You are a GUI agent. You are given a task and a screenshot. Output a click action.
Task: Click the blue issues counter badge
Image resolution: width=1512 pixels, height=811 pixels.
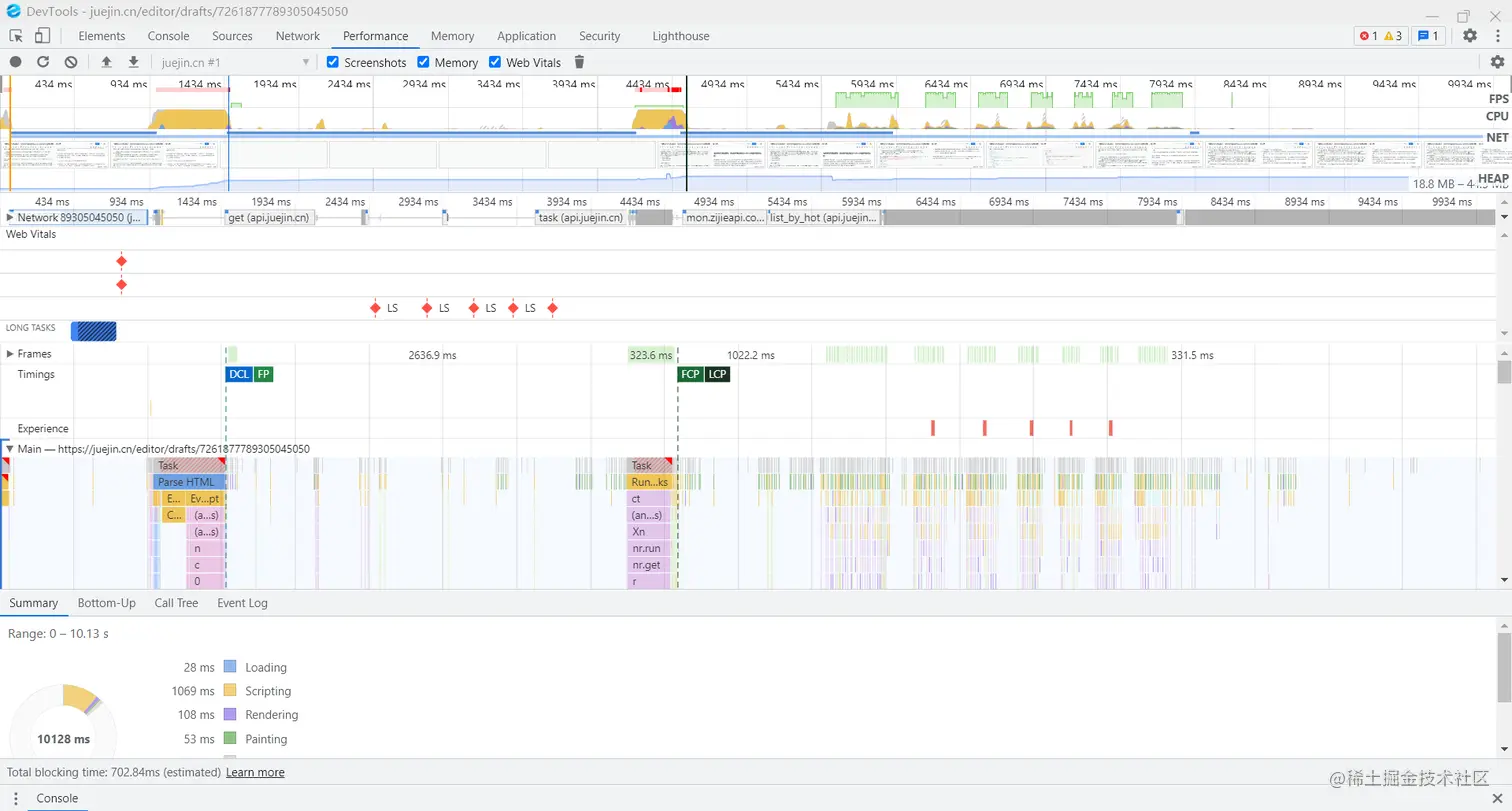1428,36
